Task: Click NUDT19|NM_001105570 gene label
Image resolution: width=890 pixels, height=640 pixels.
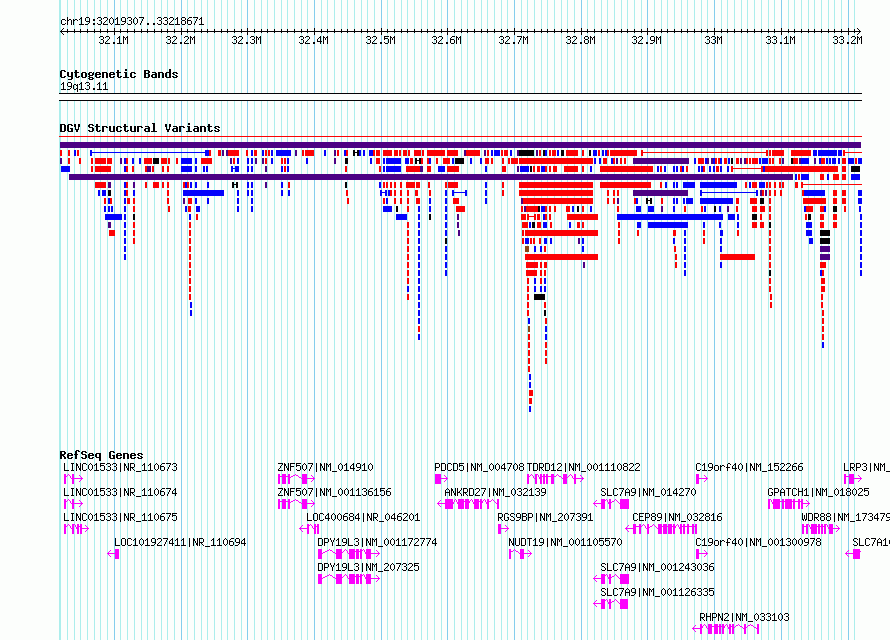Action: [565, 542]
